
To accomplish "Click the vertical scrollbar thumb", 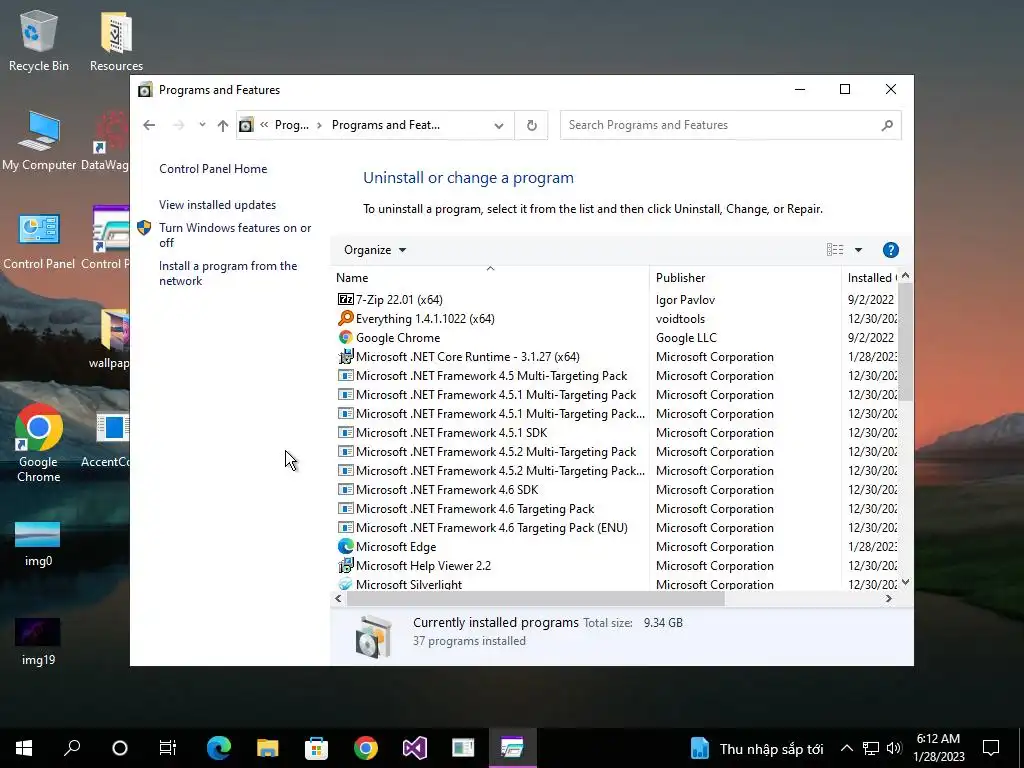I will (x=905, y=342).
